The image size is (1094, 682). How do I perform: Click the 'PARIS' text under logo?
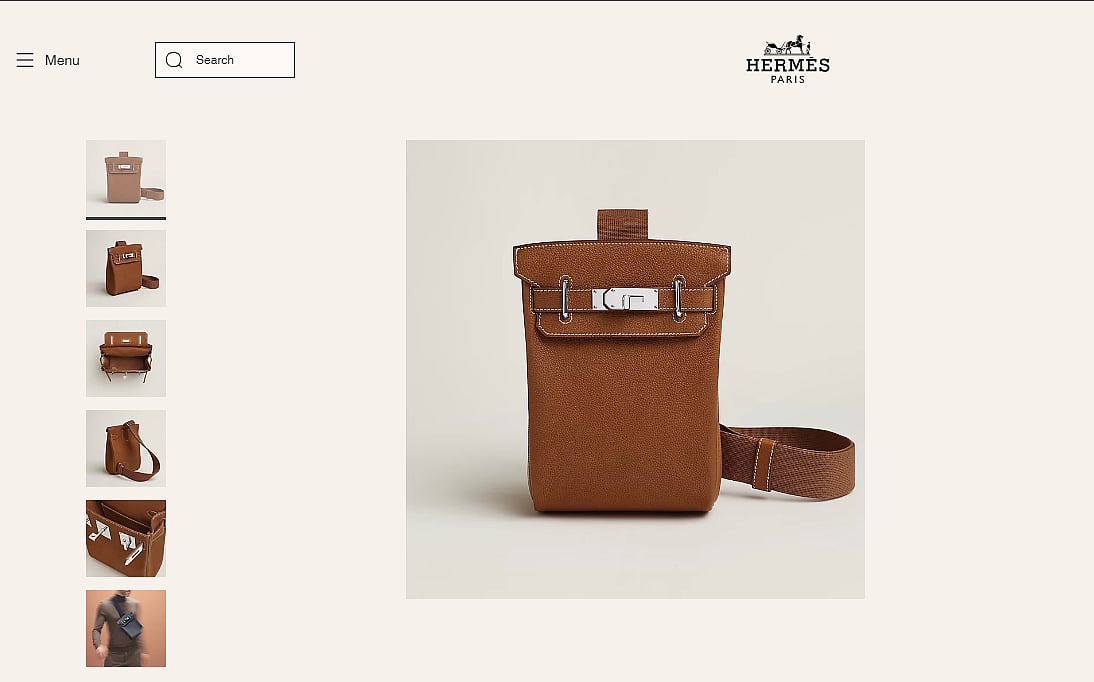(x=788, y=80)
